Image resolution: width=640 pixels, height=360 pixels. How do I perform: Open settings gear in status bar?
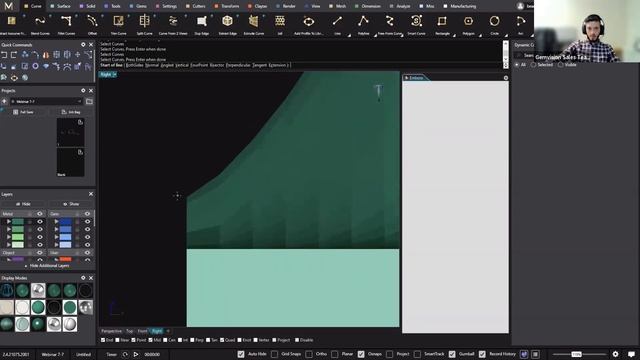click(616, 354)
